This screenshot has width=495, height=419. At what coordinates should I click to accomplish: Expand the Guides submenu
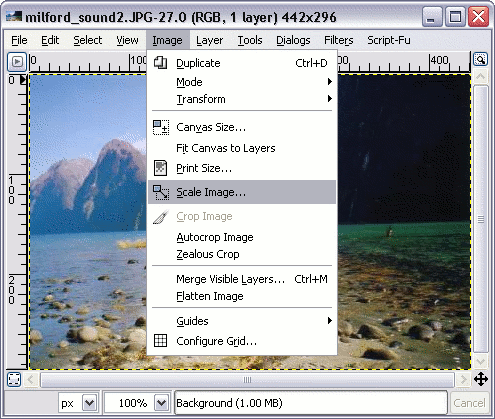point(242,321)
